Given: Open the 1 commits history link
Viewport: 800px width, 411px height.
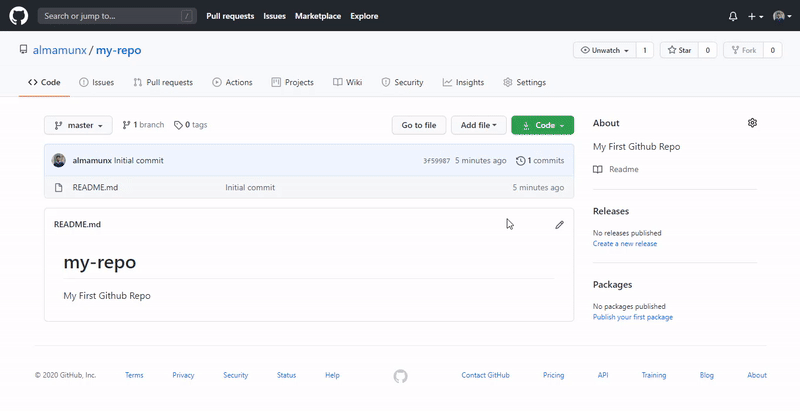Looking at the screenshot, I should (540, 161).
